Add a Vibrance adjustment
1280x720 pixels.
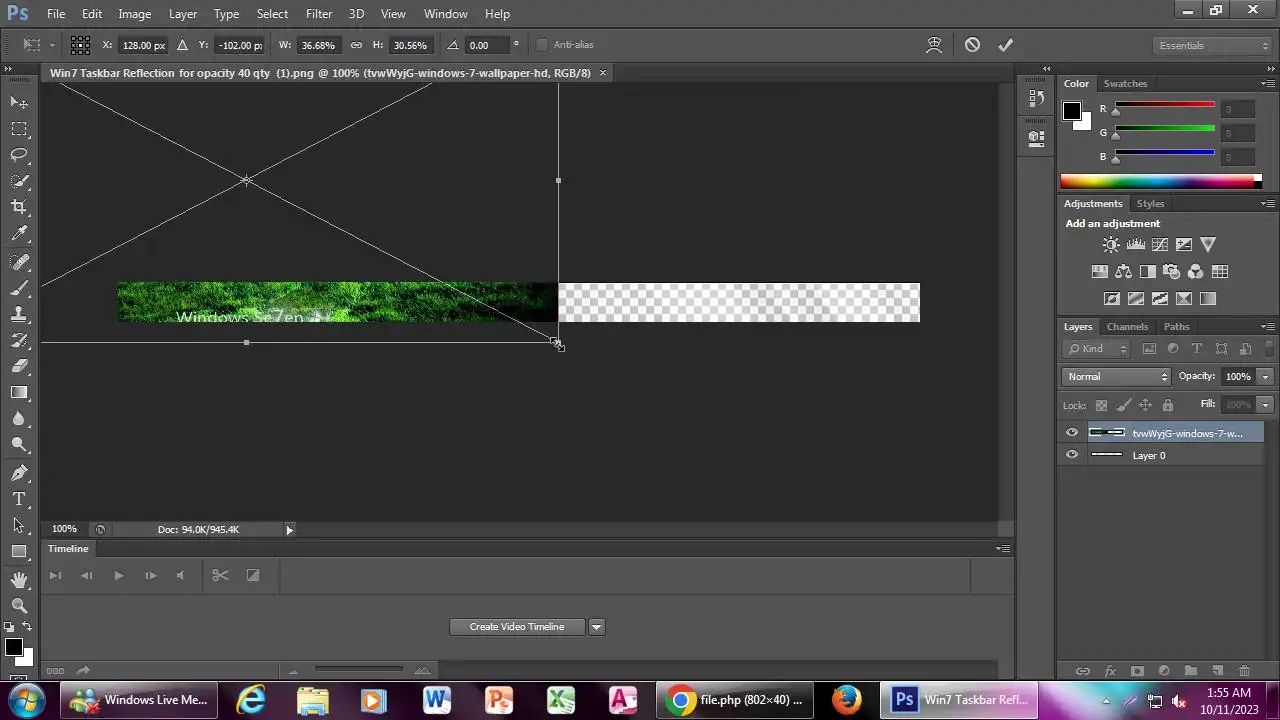[x=1208, y=245]
